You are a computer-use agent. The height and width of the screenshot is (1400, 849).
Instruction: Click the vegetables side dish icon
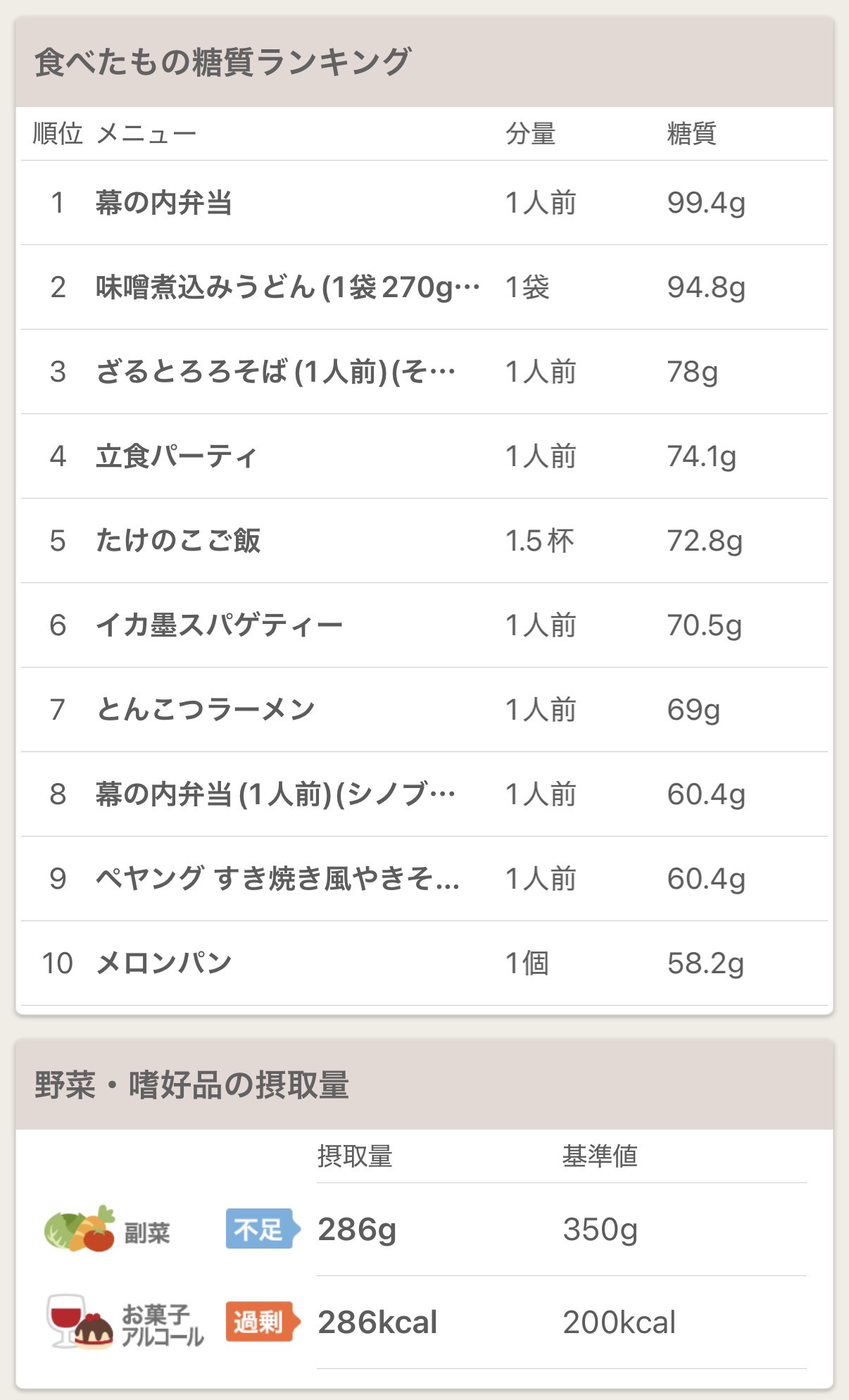click(x=79, y=1229)
